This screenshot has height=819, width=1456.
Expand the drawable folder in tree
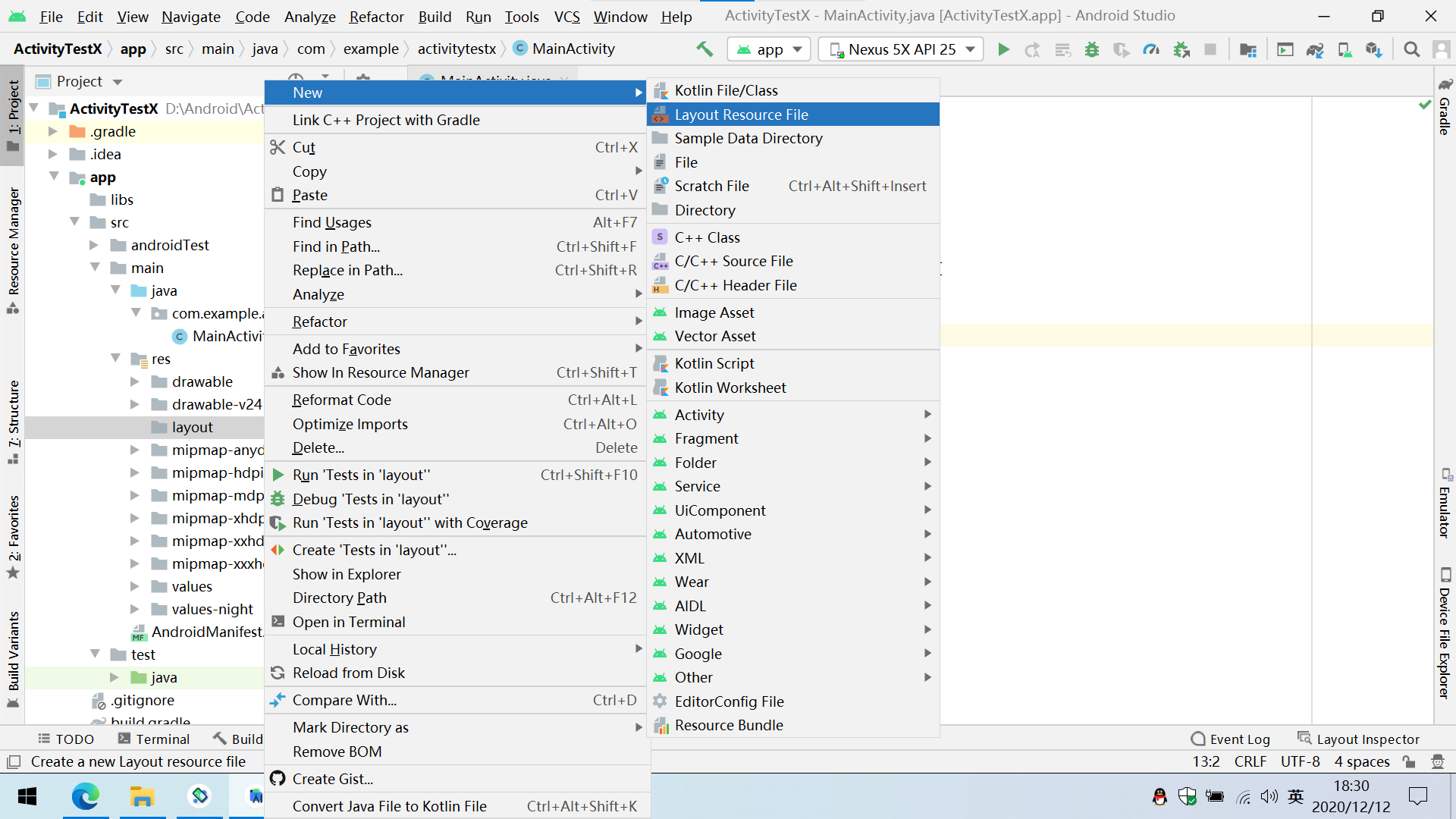click(134, 381)
